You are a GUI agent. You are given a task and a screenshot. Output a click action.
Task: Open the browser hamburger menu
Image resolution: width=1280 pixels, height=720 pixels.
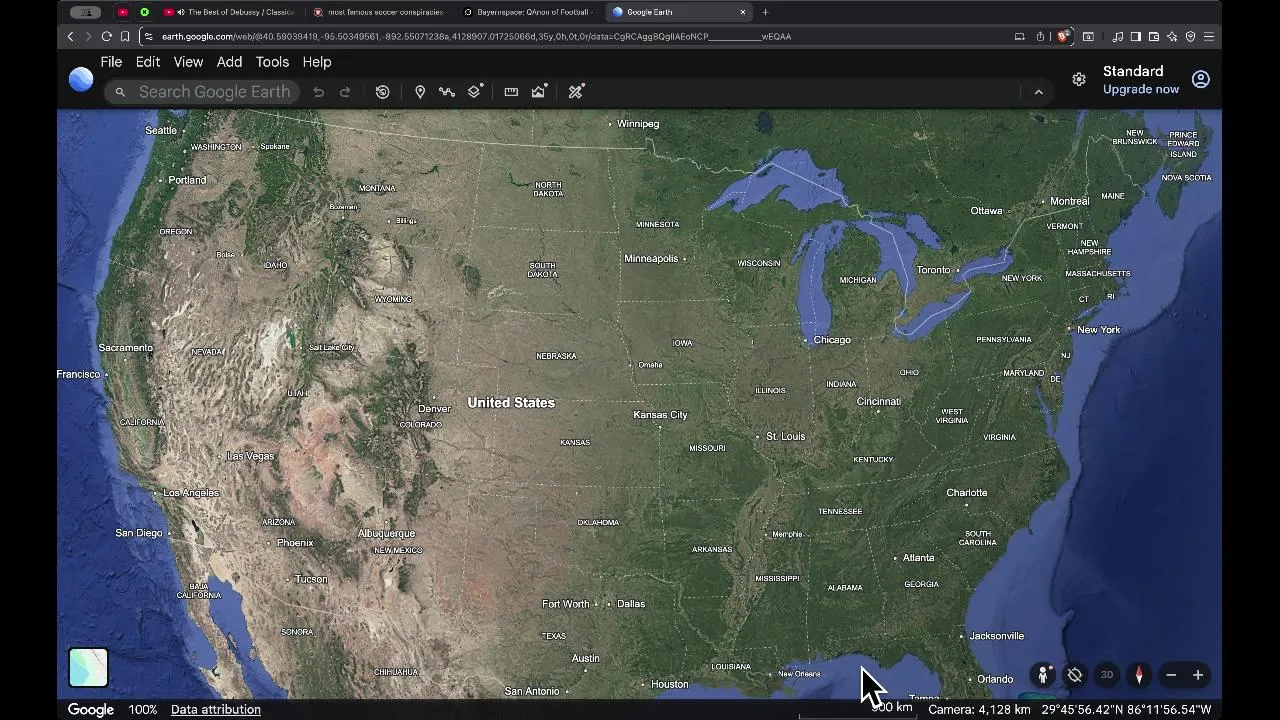(1209, 37)
